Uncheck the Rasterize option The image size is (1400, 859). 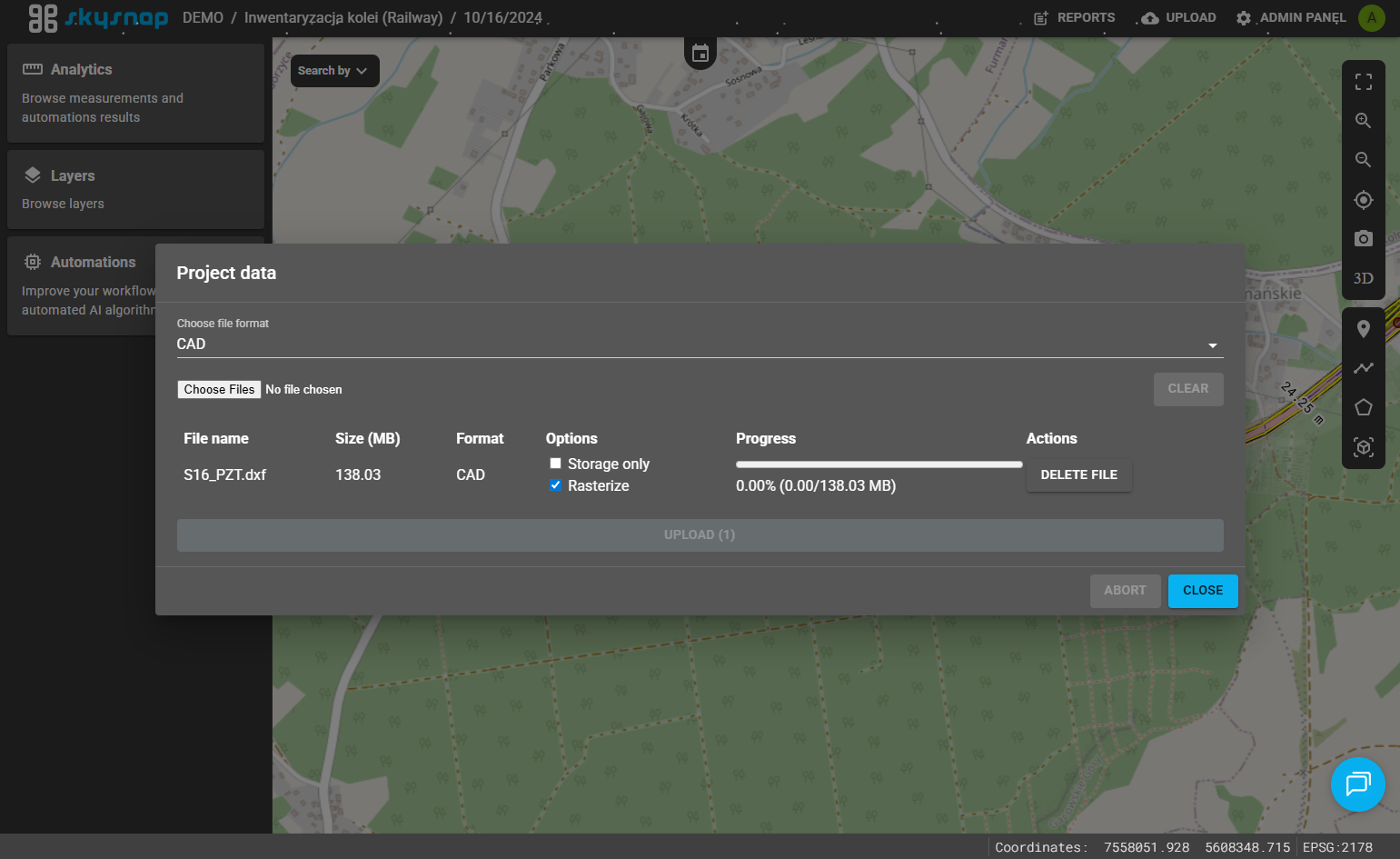555,485
